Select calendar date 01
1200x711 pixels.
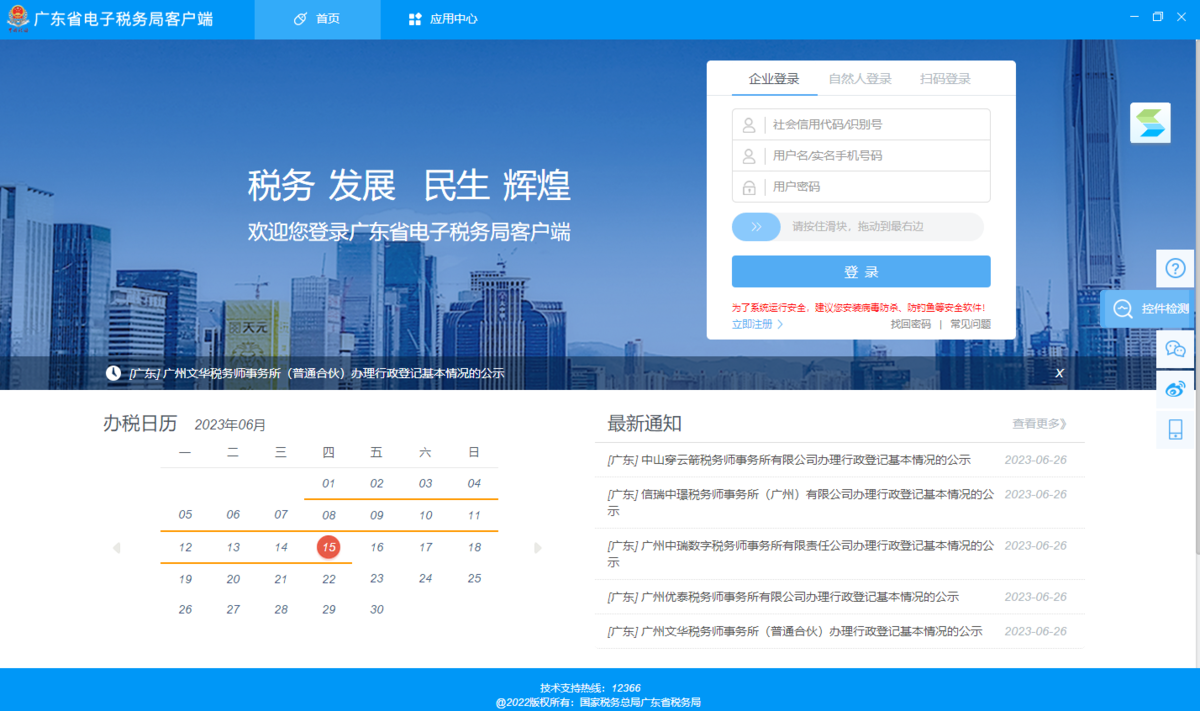point(329,484)
